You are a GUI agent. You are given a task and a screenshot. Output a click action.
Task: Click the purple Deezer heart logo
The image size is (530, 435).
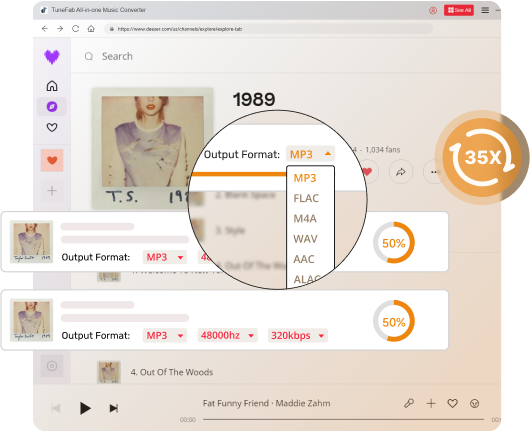[x=52, y=57]
